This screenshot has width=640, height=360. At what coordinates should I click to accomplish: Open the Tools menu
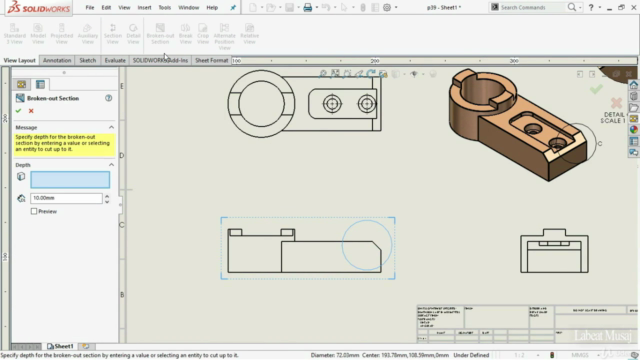point(164,7)
